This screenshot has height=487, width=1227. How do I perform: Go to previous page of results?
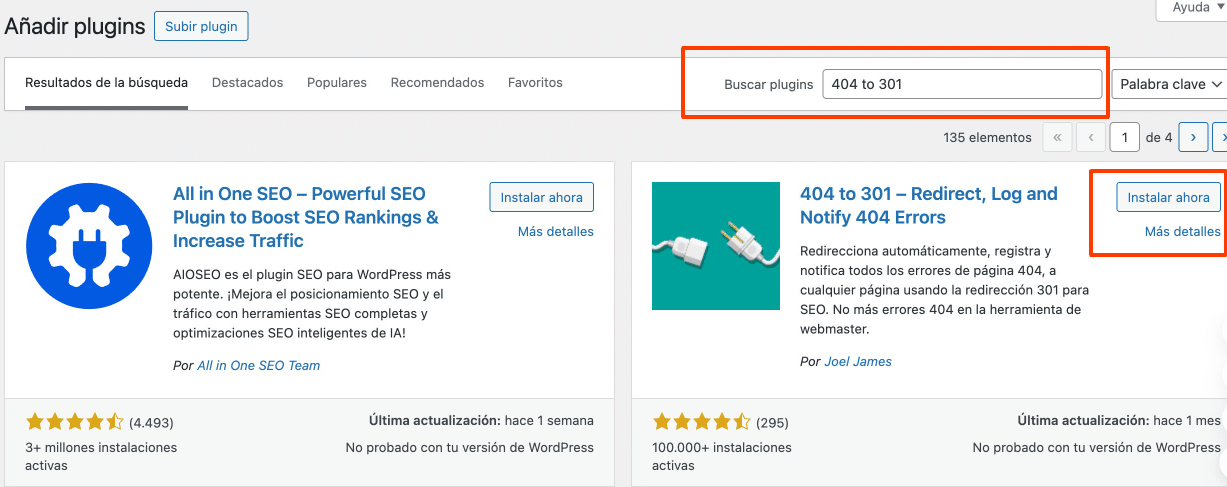pyautogui.click(x=1091, y=137)
